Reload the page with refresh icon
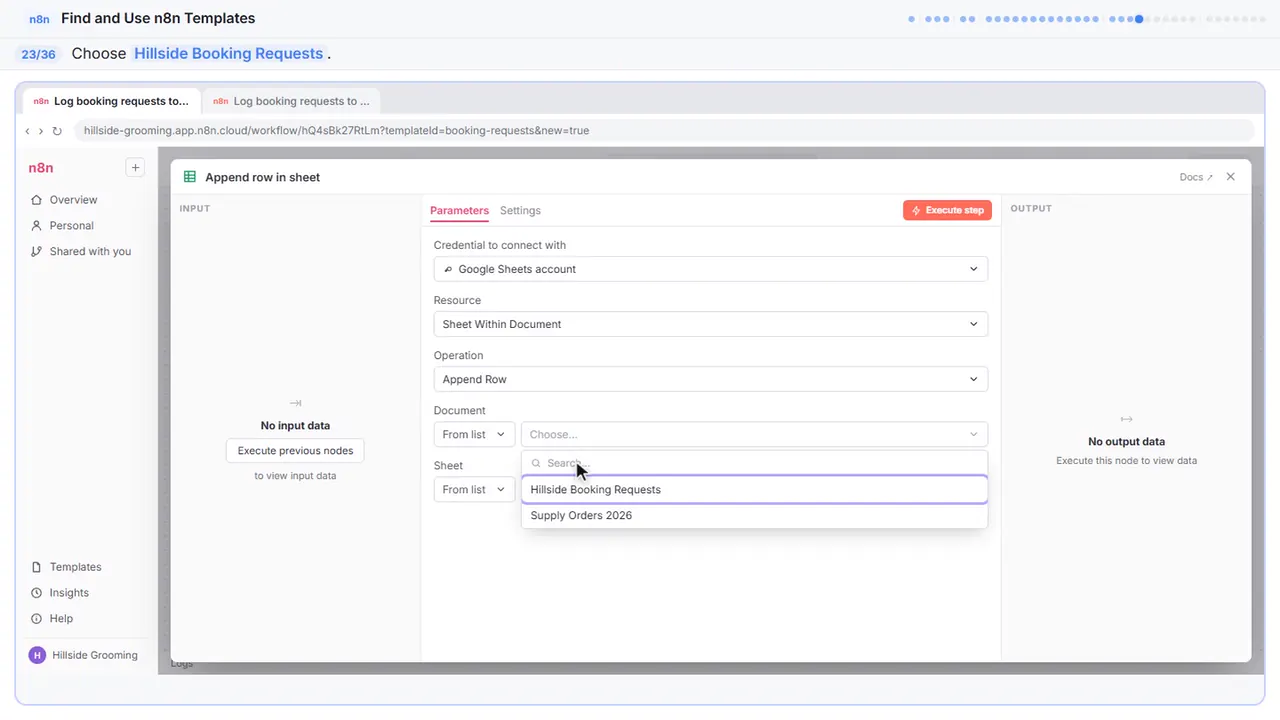1280x720 pixels. 57,131
